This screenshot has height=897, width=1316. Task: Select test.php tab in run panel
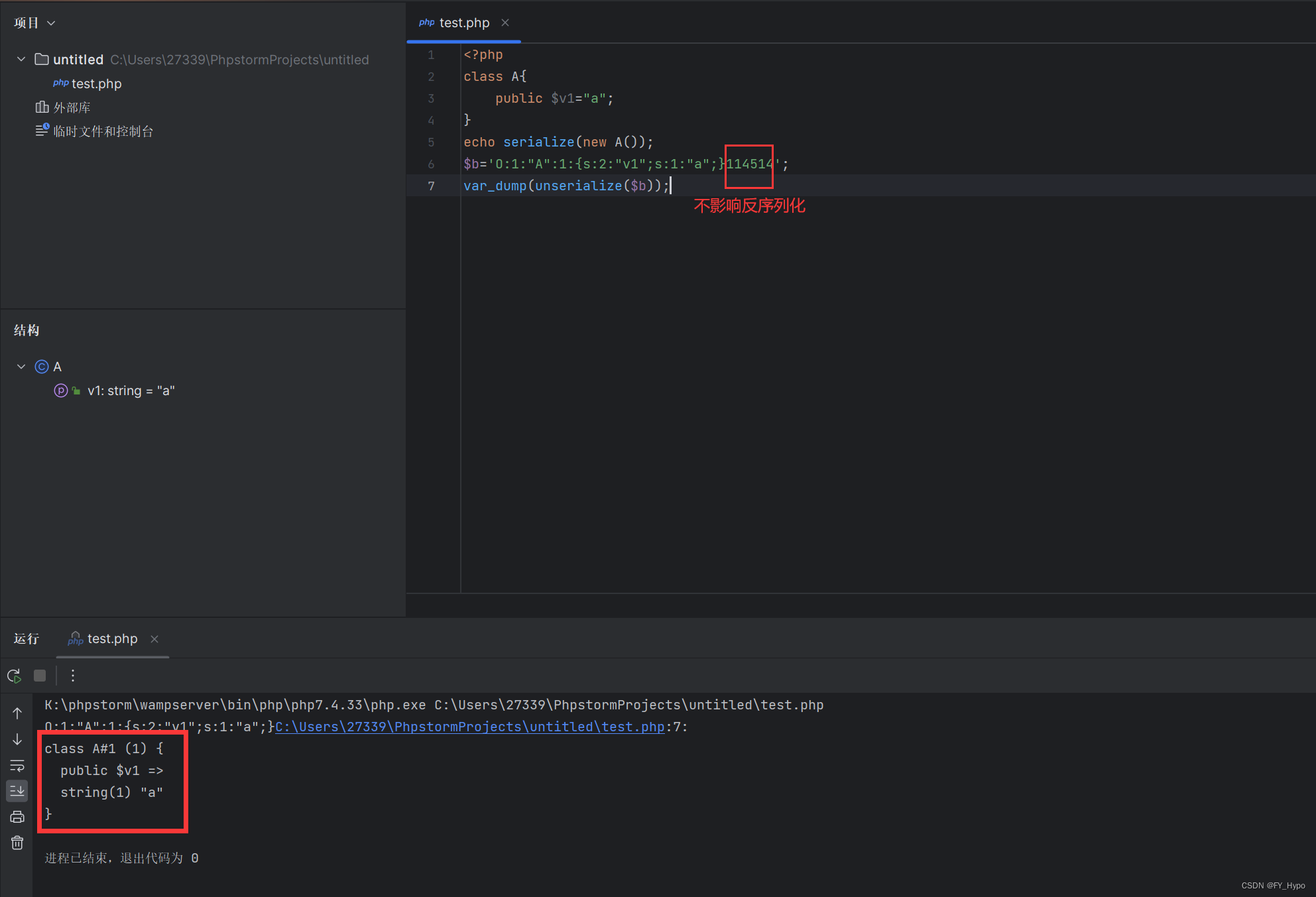[x=111, y=639]
